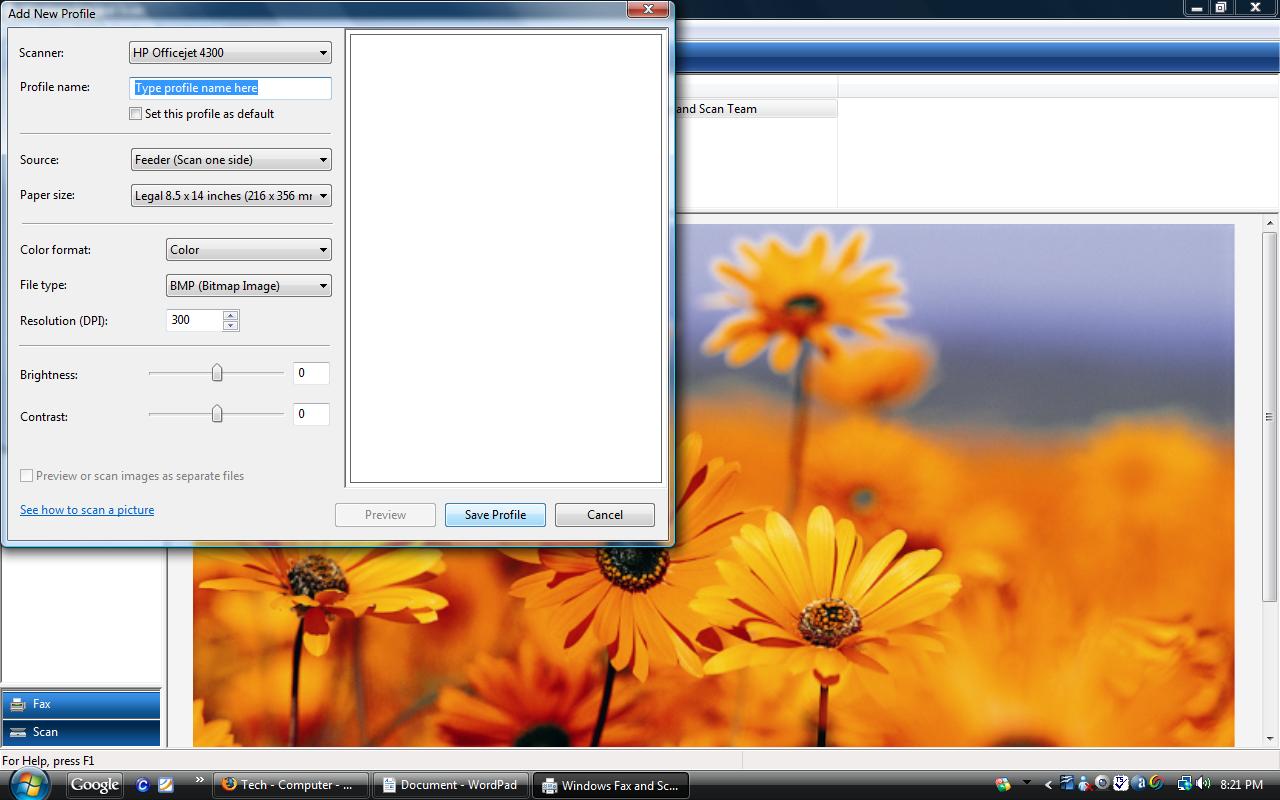The height and width of the screenshot is (800, 1280).
Task: Increase the Resolution DPI spinner
Action: tap(231, 315)
